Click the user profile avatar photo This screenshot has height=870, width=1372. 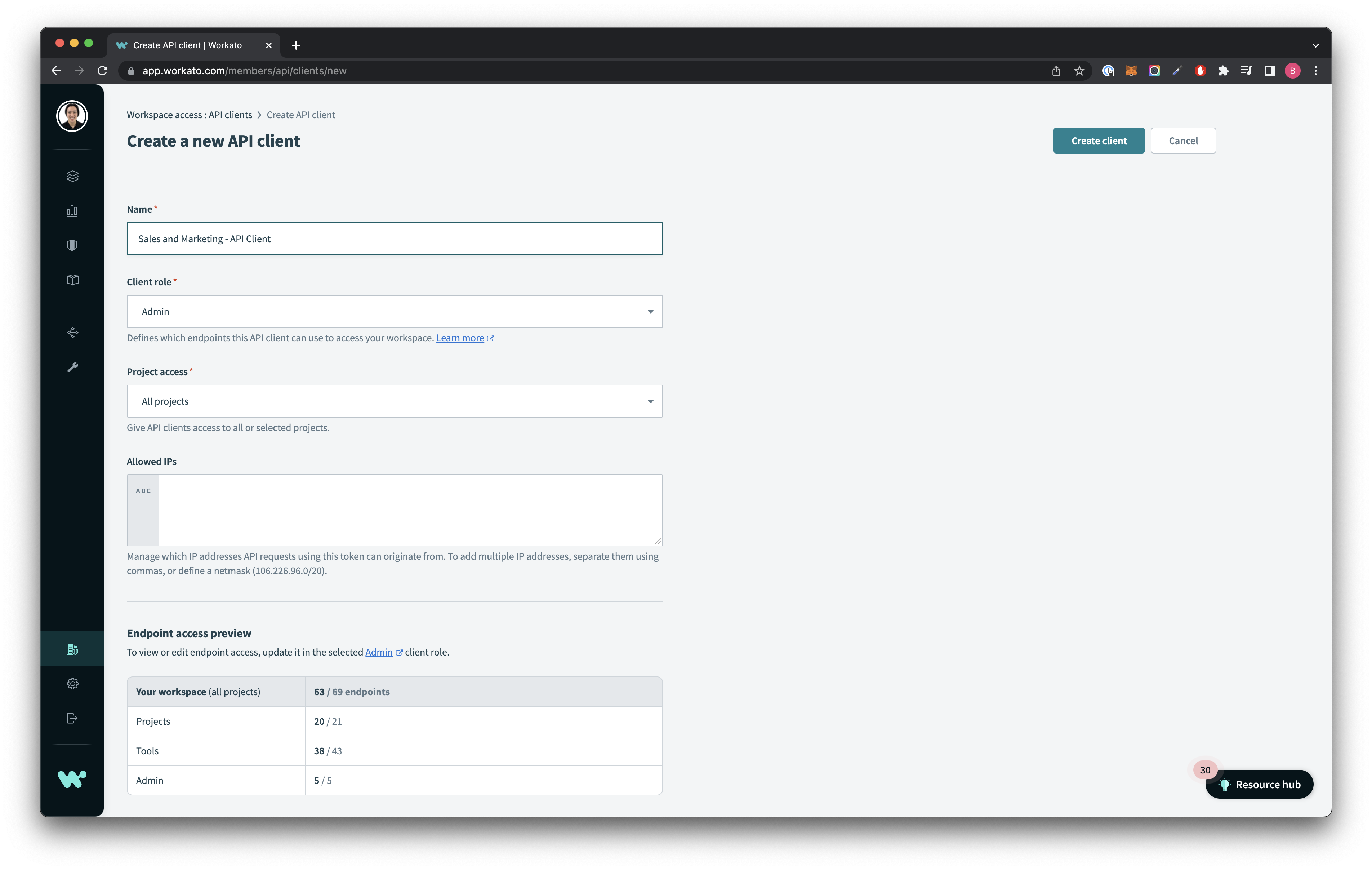72,116
